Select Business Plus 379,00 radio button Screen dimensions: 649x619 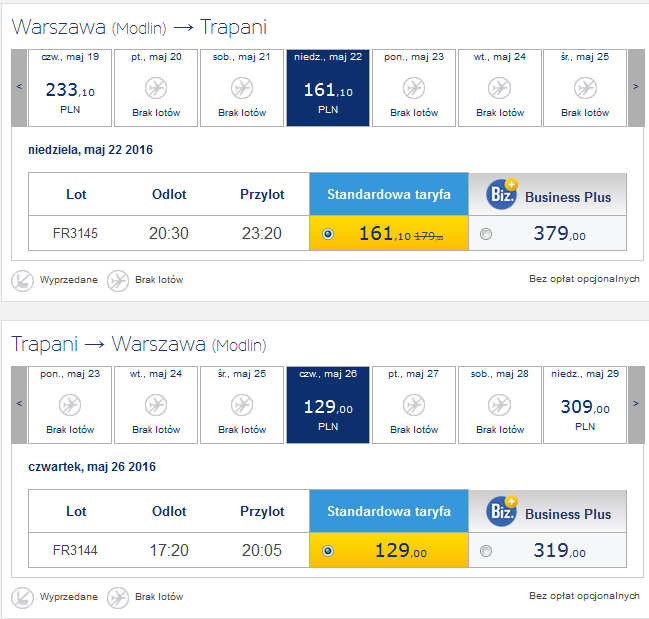(486, 235)
